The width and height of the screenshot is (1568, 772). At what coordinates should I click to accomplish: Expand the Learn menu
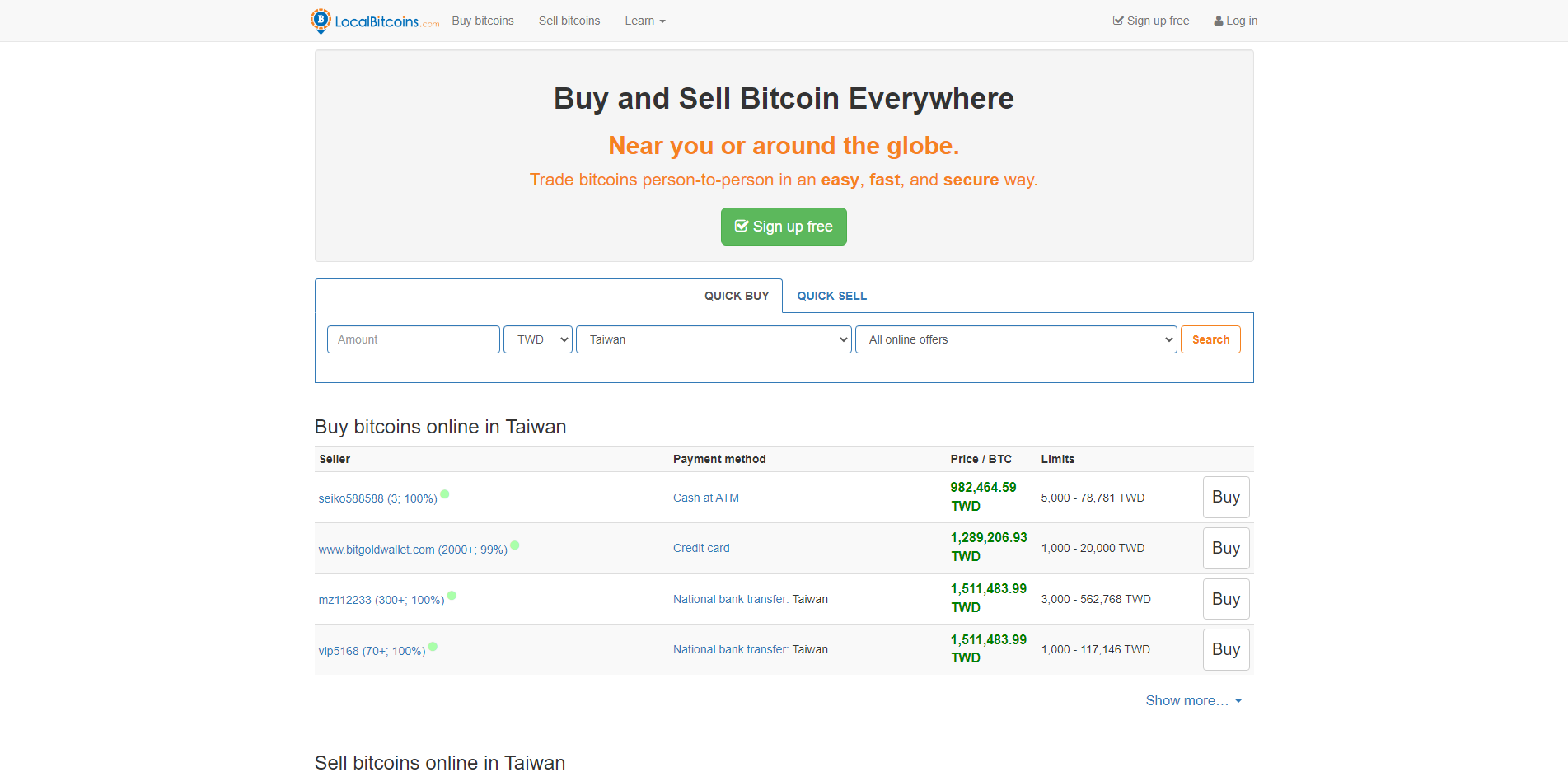coord(645,21)
